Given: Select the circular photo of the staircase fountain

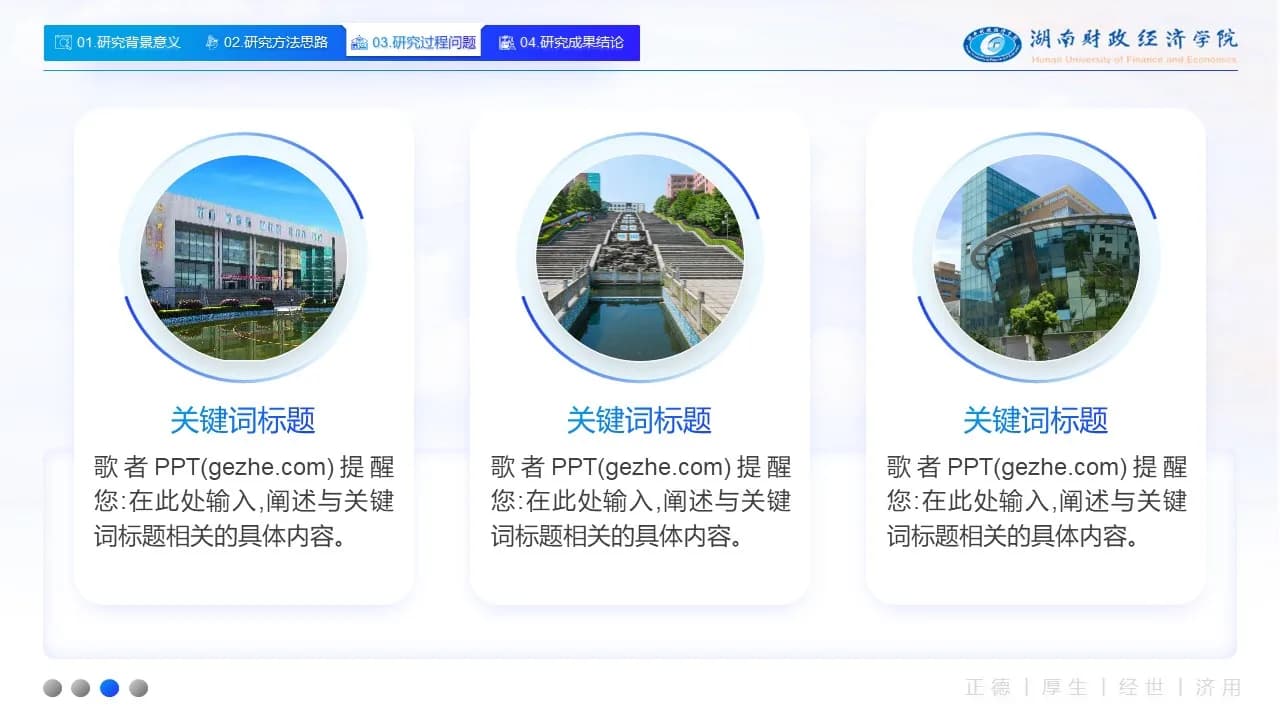Looking at the screenshot, I should coord(640,257).
